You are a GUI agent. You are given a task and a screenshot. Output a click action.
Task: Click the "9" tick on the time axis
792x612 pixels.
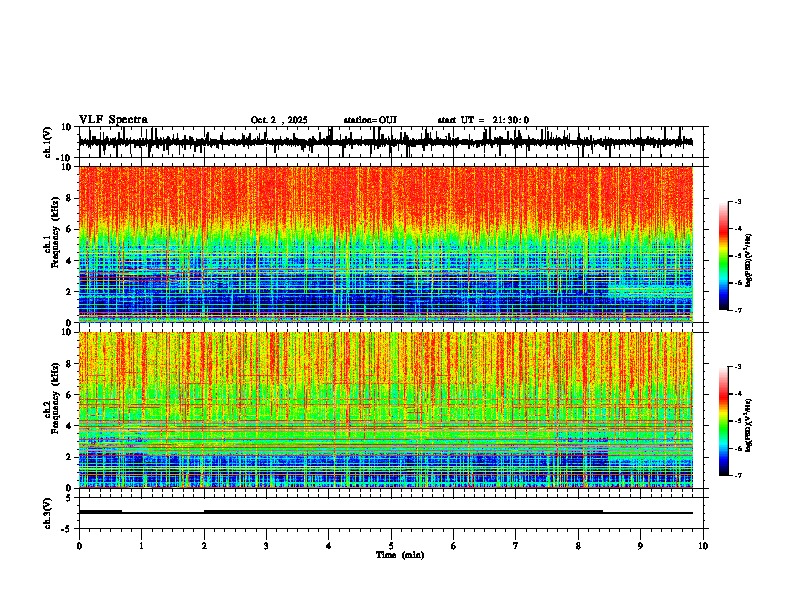point(640,546)
